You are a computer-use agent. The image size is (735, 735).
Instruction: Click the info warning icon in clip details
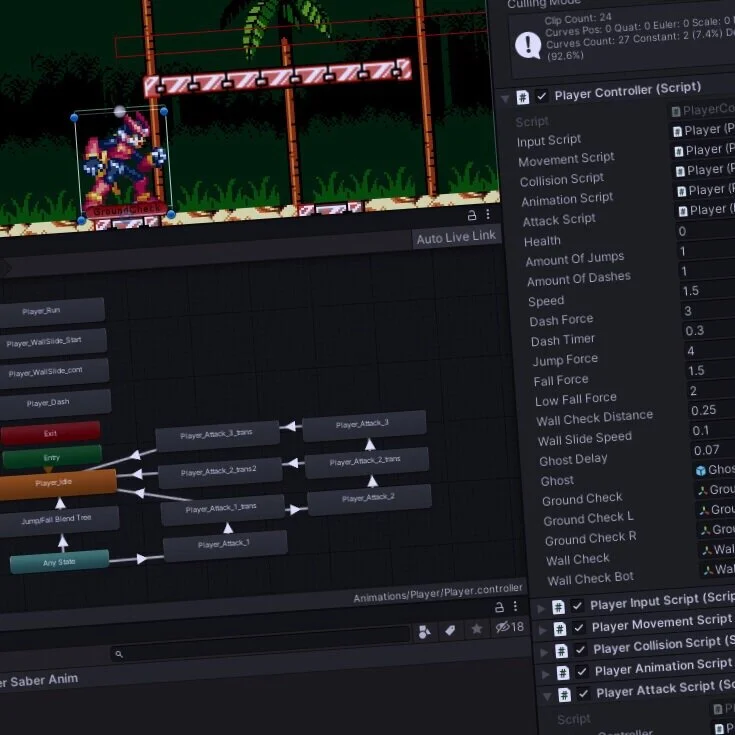(528, 45)
